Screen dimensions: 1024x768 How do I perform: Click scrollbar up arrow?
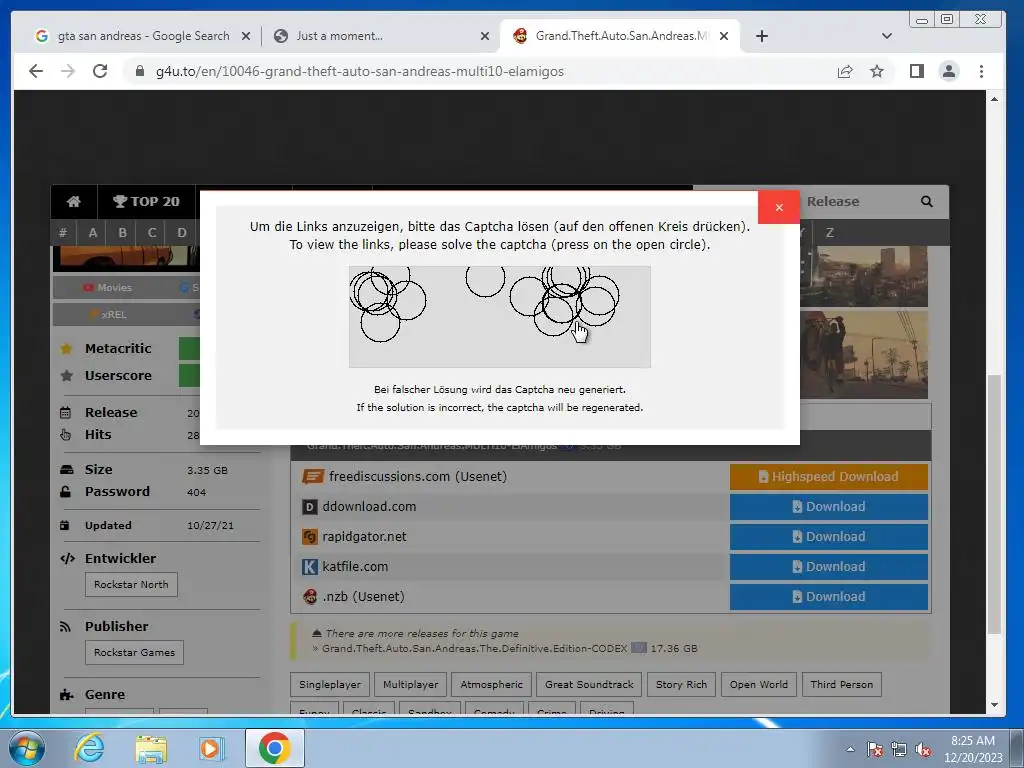click(994, 99)
